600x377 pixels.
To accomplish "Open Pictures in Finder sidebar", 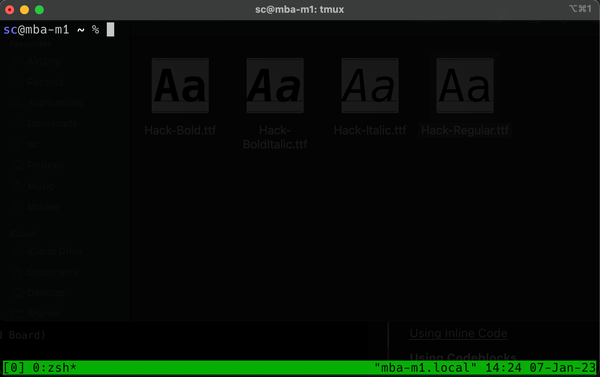I will point(46,165).
